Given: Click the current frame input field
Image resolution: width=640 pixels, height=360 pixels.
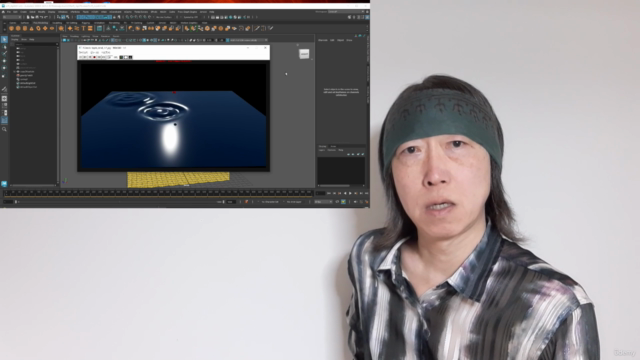Looking at the screenshot, I should pyautogui.click(x=320, y=193).
